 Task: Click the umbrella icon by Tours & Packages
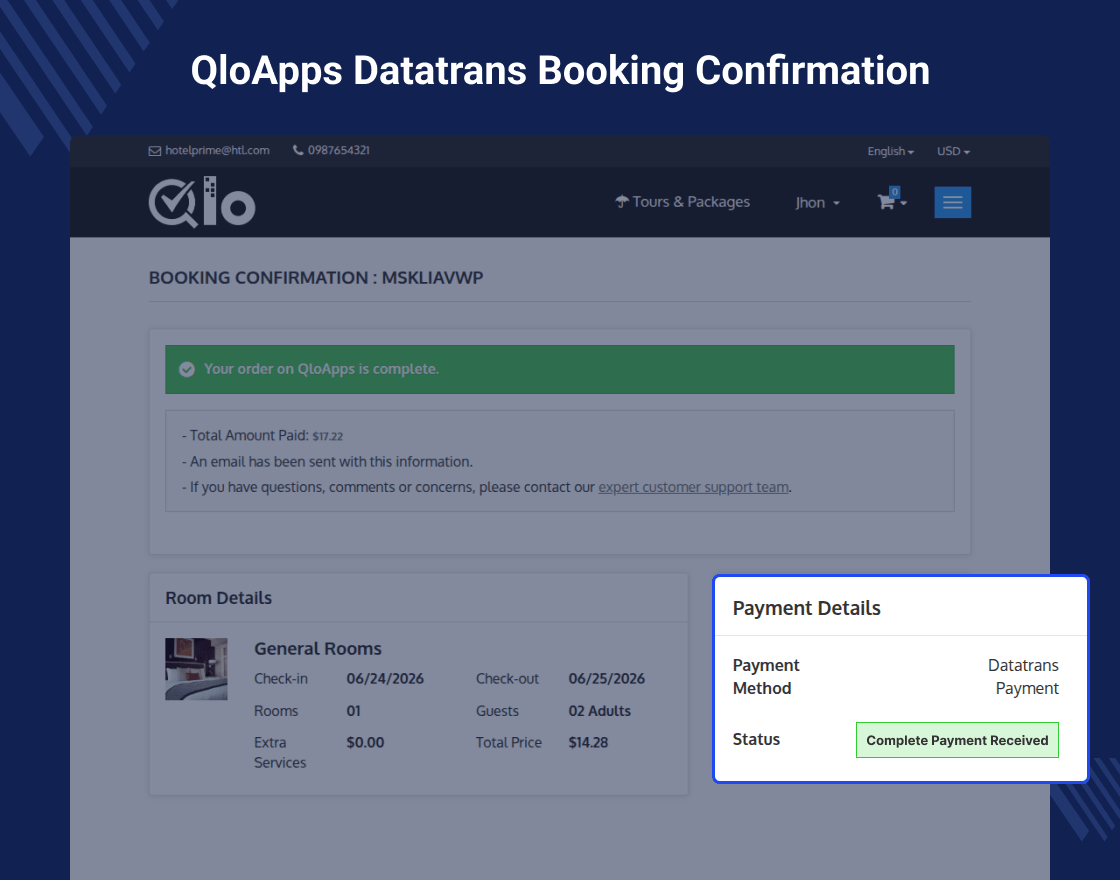[x=621, y=202]
